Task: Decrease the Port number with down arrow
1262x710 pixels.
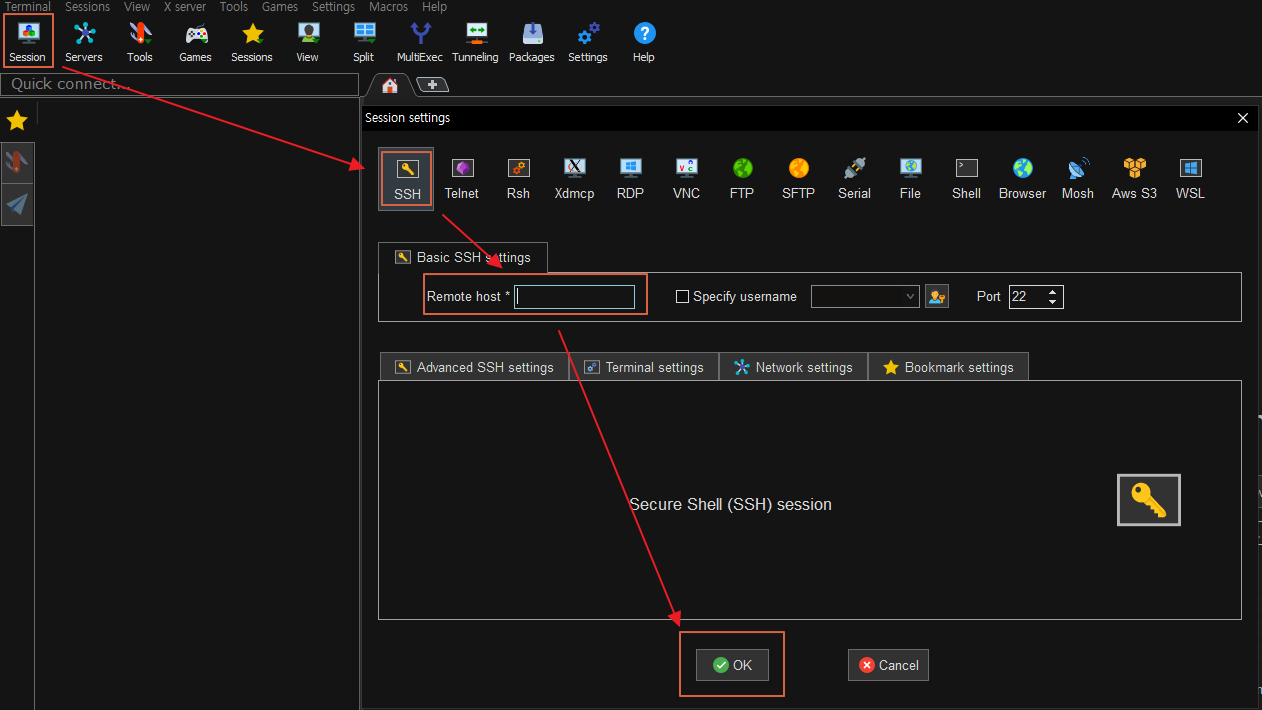Action: point(1052,302)
